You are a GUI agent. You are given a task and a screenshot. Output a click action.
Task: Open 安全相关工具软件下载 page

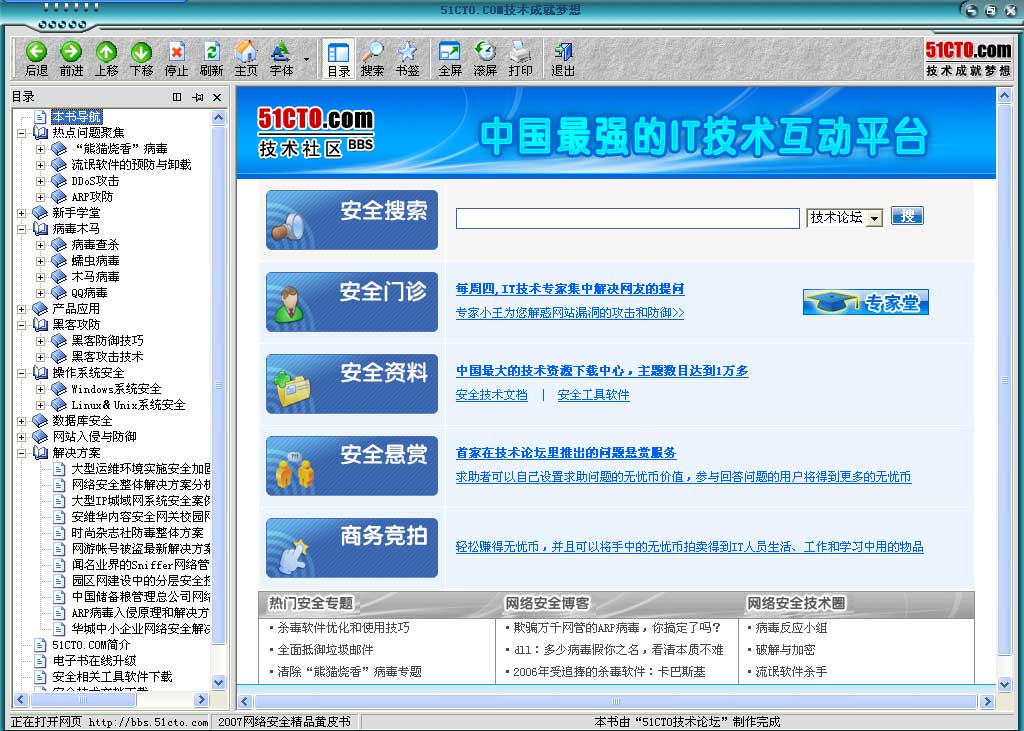112,677
